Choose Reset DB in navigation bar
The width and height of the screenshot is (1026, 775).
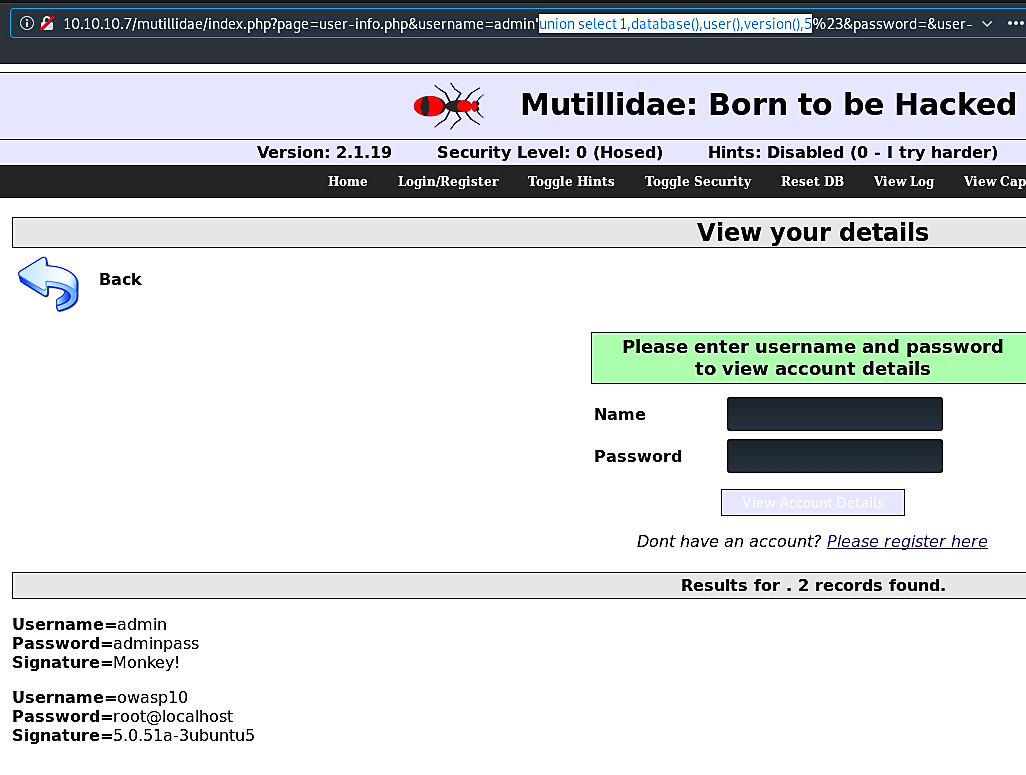(x=812, y=181)
